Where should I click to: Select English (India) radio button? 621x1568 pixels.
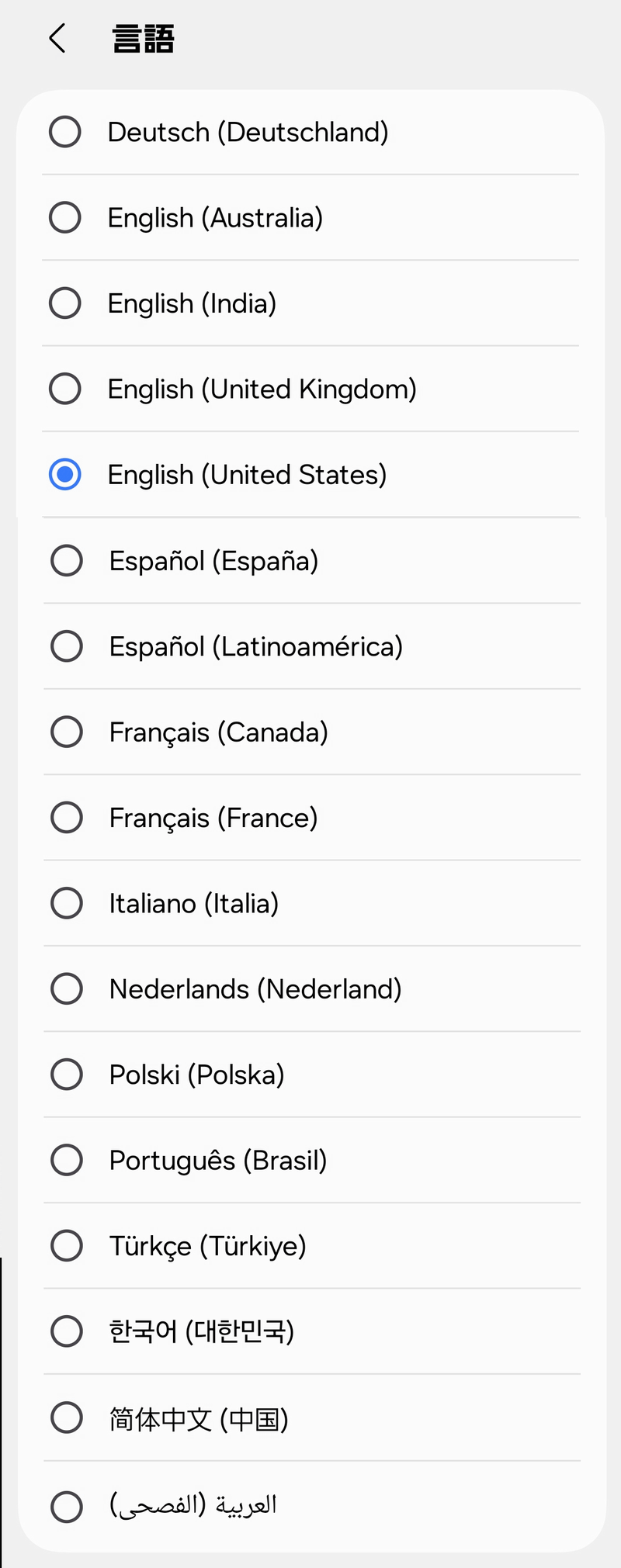coord(65,303)
